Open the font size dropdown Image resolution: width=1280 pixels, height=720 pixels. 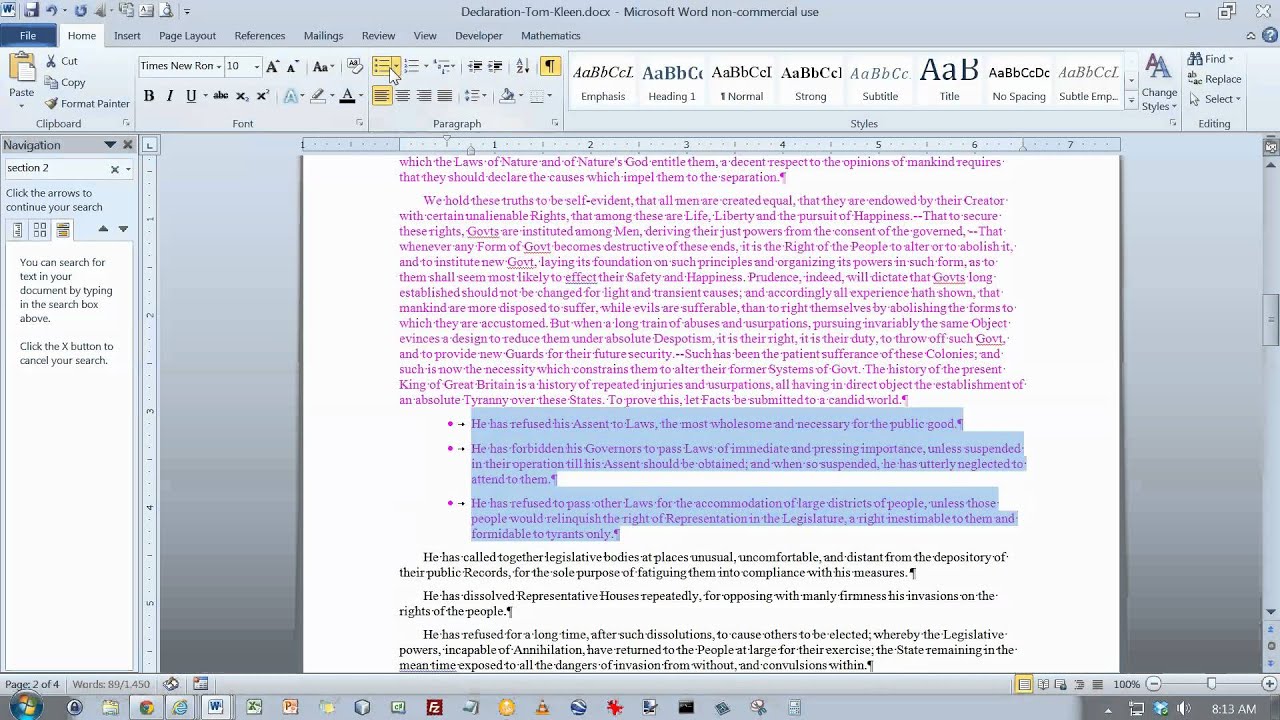coord(256,66)
